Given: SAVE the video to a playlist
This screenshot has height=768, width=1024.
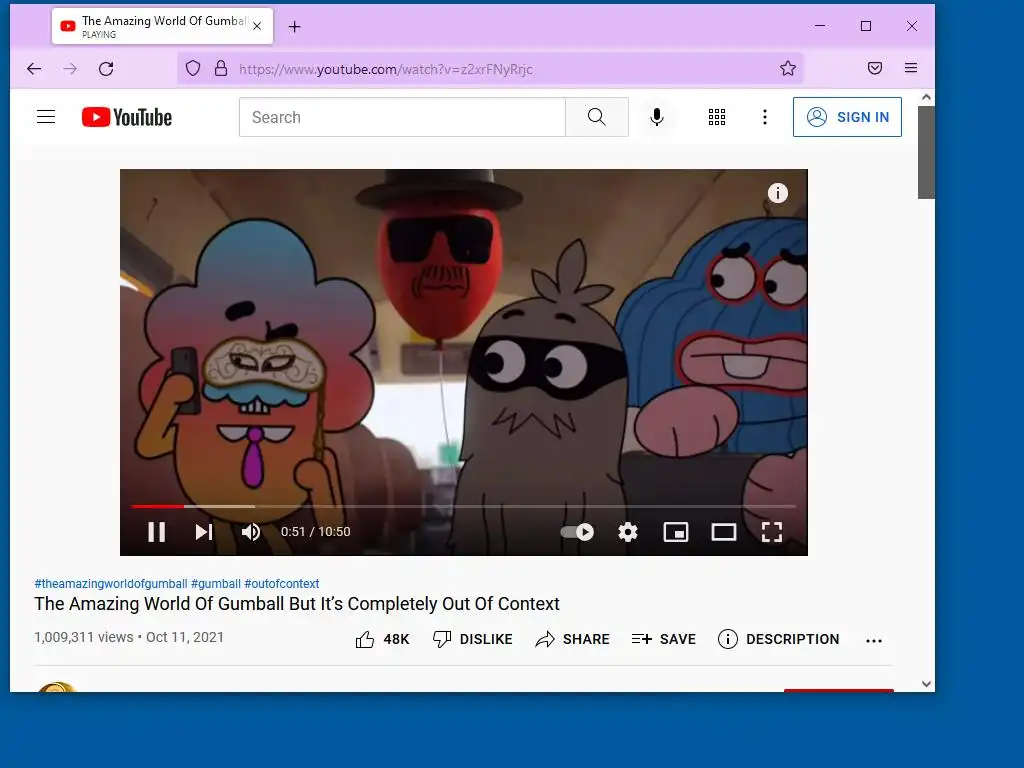Looking at the screenshot, I should point(664,639).
